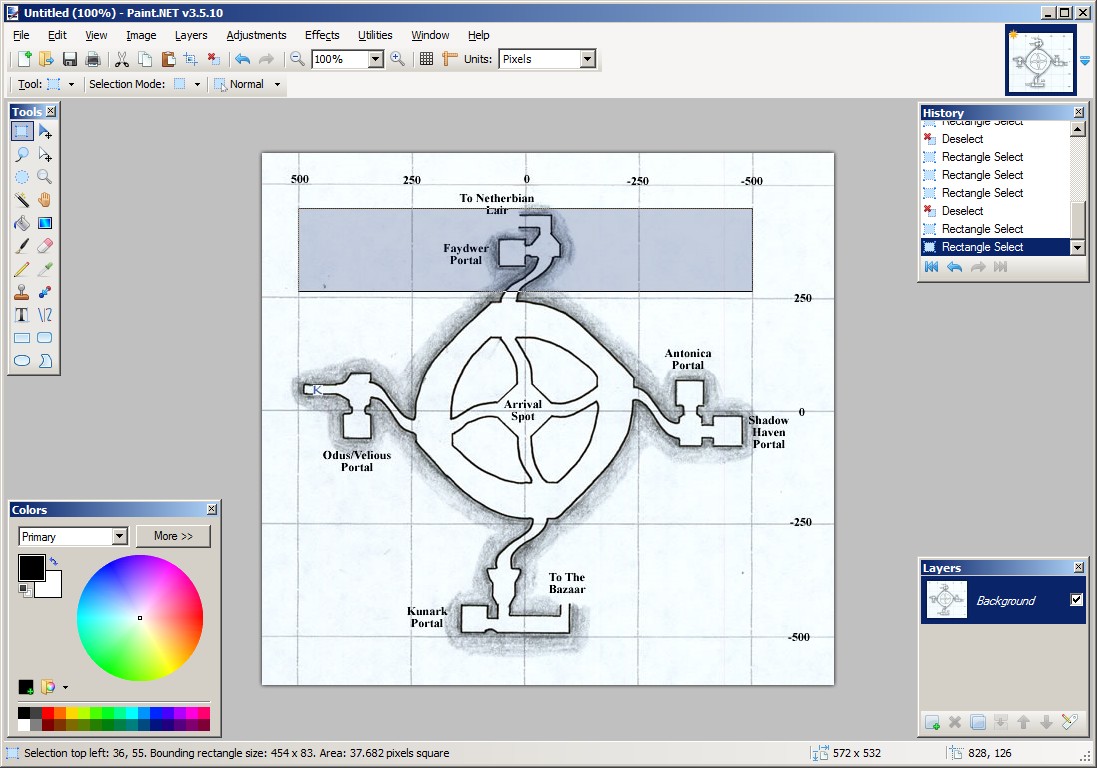Click the Undo arrow in the toolbar
Screen dimensions: 1097x768
tap(243, 59)
